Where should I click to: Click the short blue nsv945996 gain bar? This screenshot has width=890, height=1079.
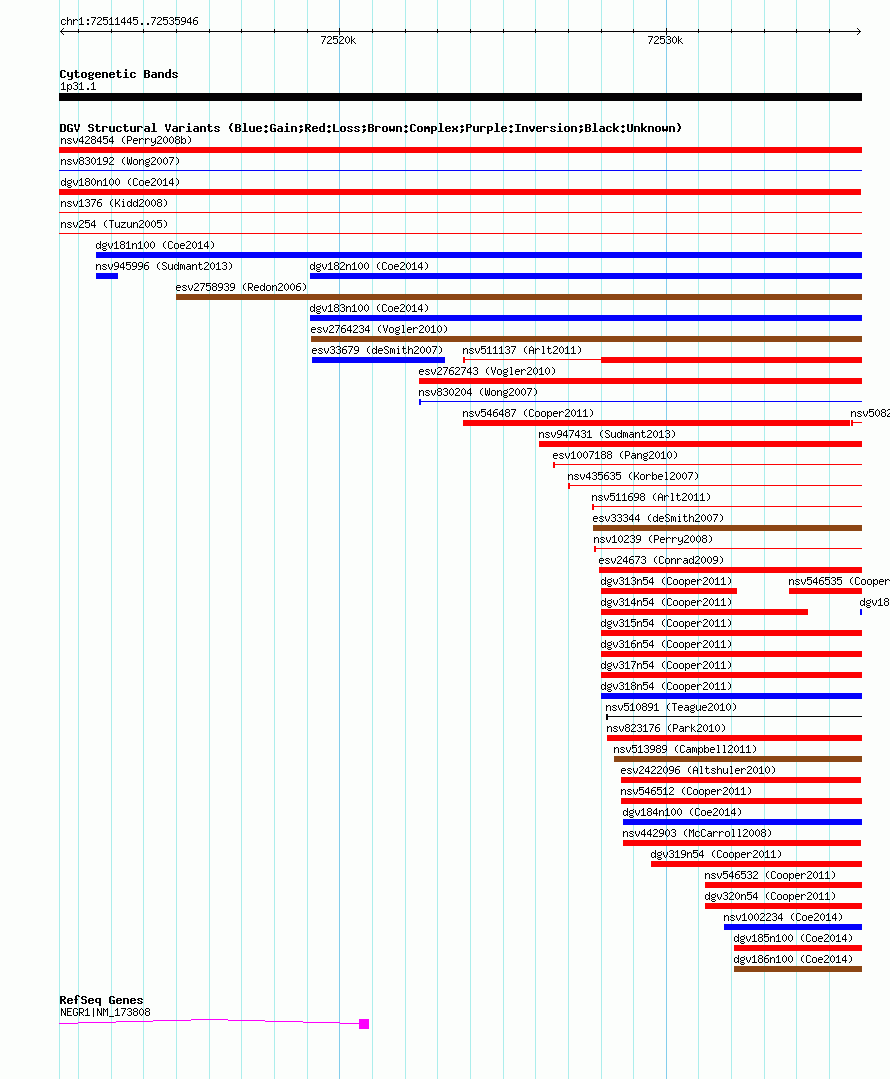point(107,276)
